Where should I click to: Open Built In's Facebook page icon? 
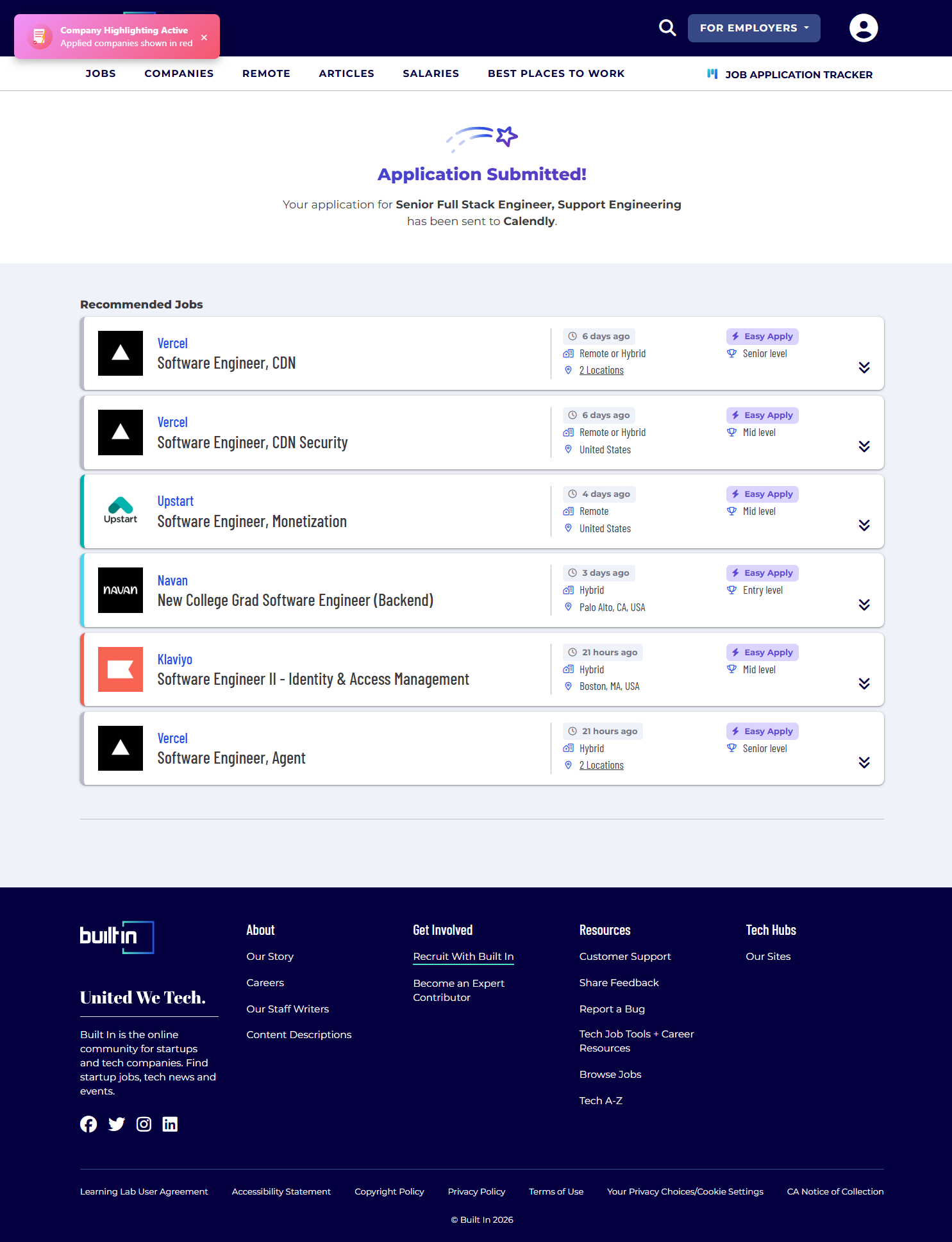tap(88, 1124)
